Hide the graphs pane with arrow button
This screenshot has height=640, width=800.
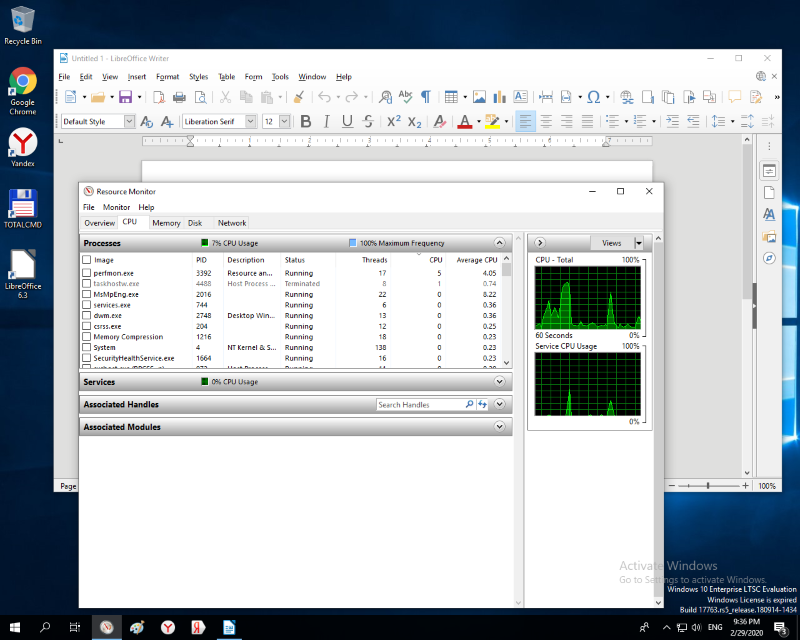pos(540,243)
